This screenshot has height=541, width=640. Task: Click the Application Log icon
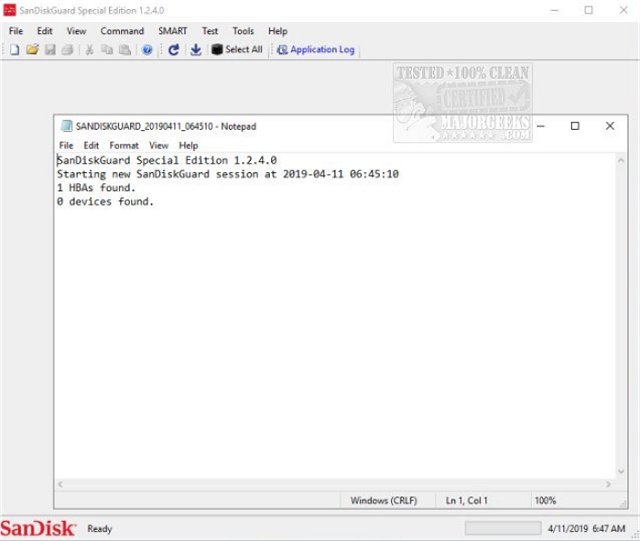tap(282, 50)
